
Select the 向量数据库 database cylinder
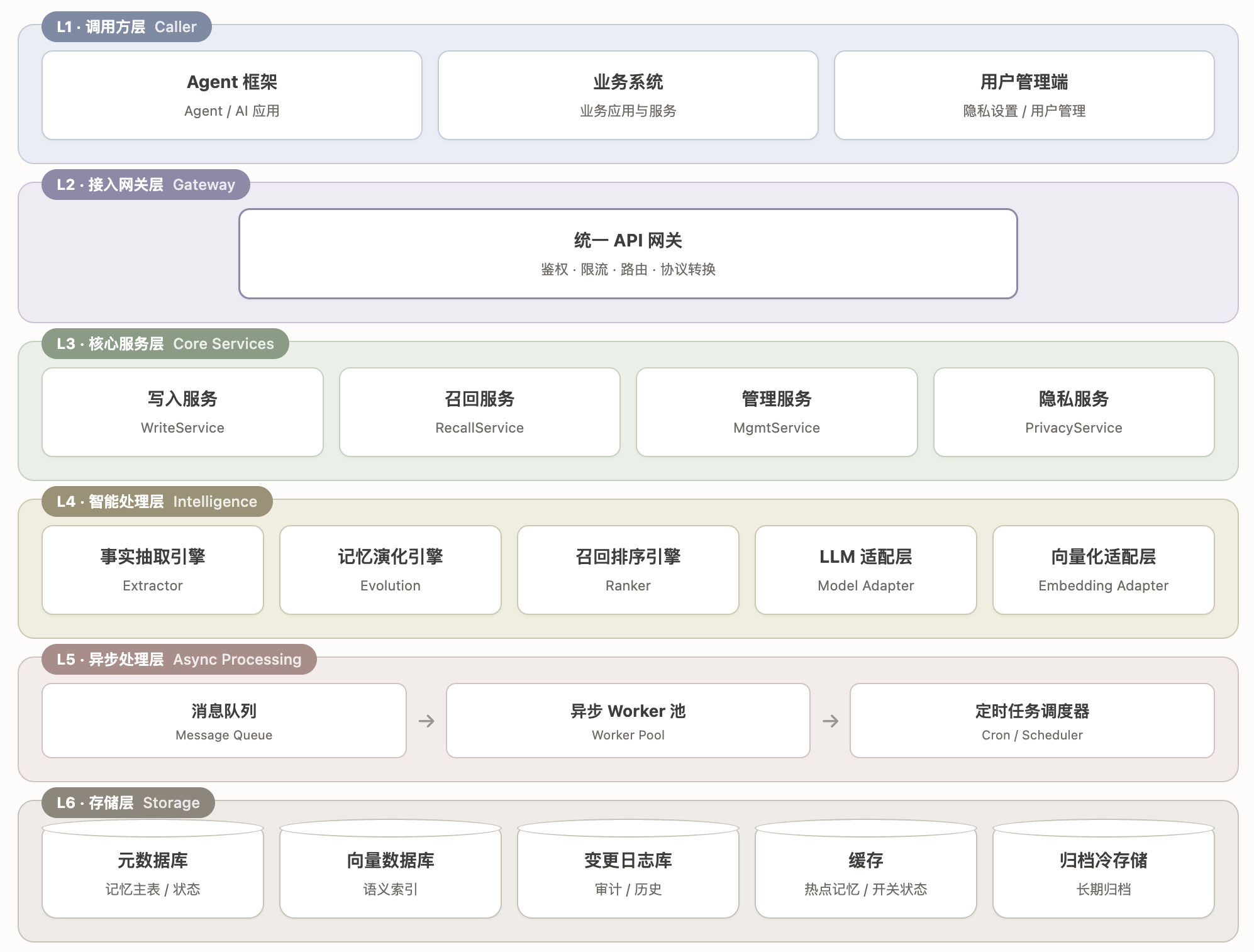[391, 870]
